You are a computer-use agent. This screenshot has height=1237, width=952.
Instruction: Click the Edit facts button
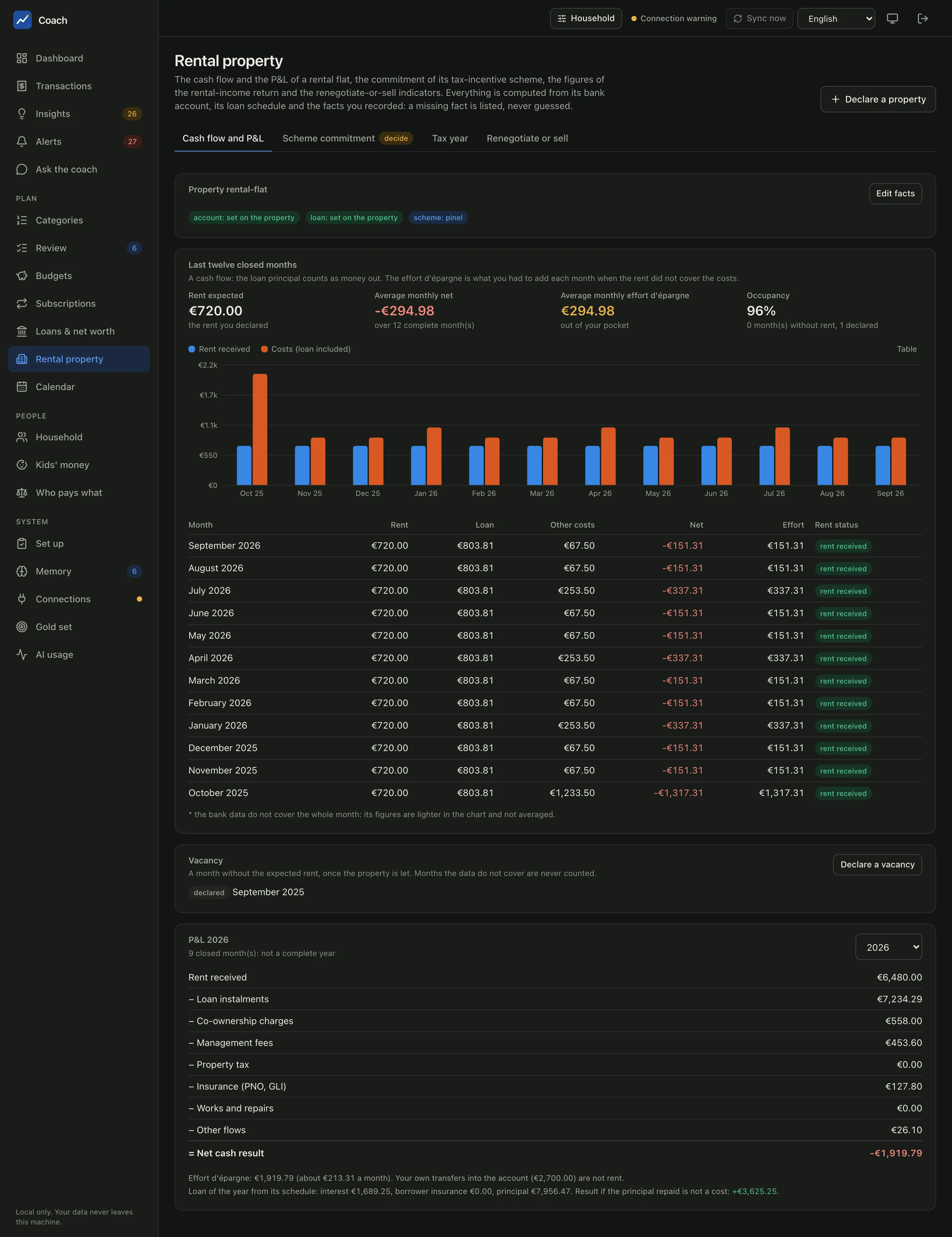[x=895, y=194]
